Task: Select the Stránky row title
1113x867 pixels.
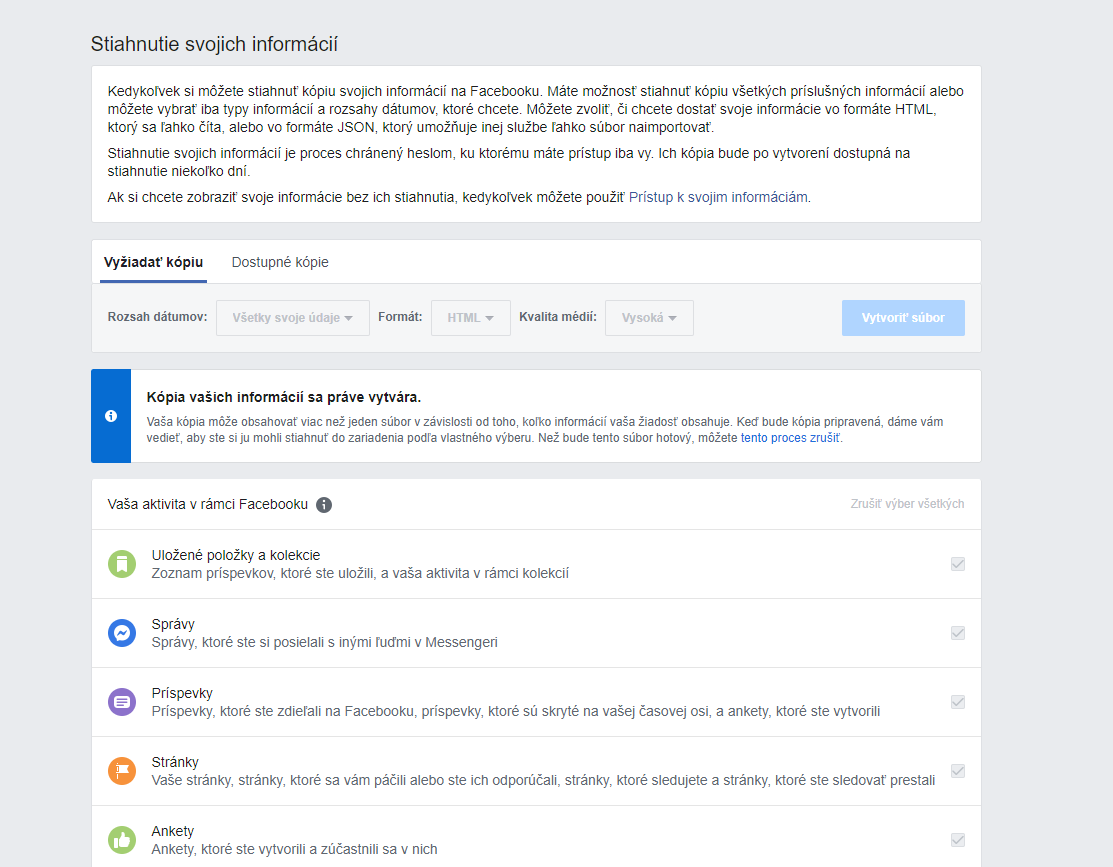Action: [175, 762]
